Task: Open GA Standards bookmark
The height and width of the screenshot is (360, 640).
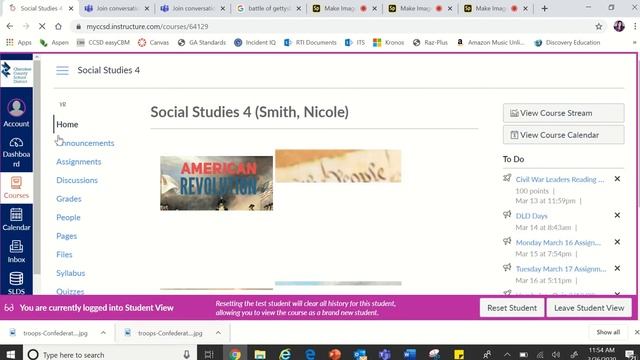Action: pyautogui.click(x=202, y=42)
